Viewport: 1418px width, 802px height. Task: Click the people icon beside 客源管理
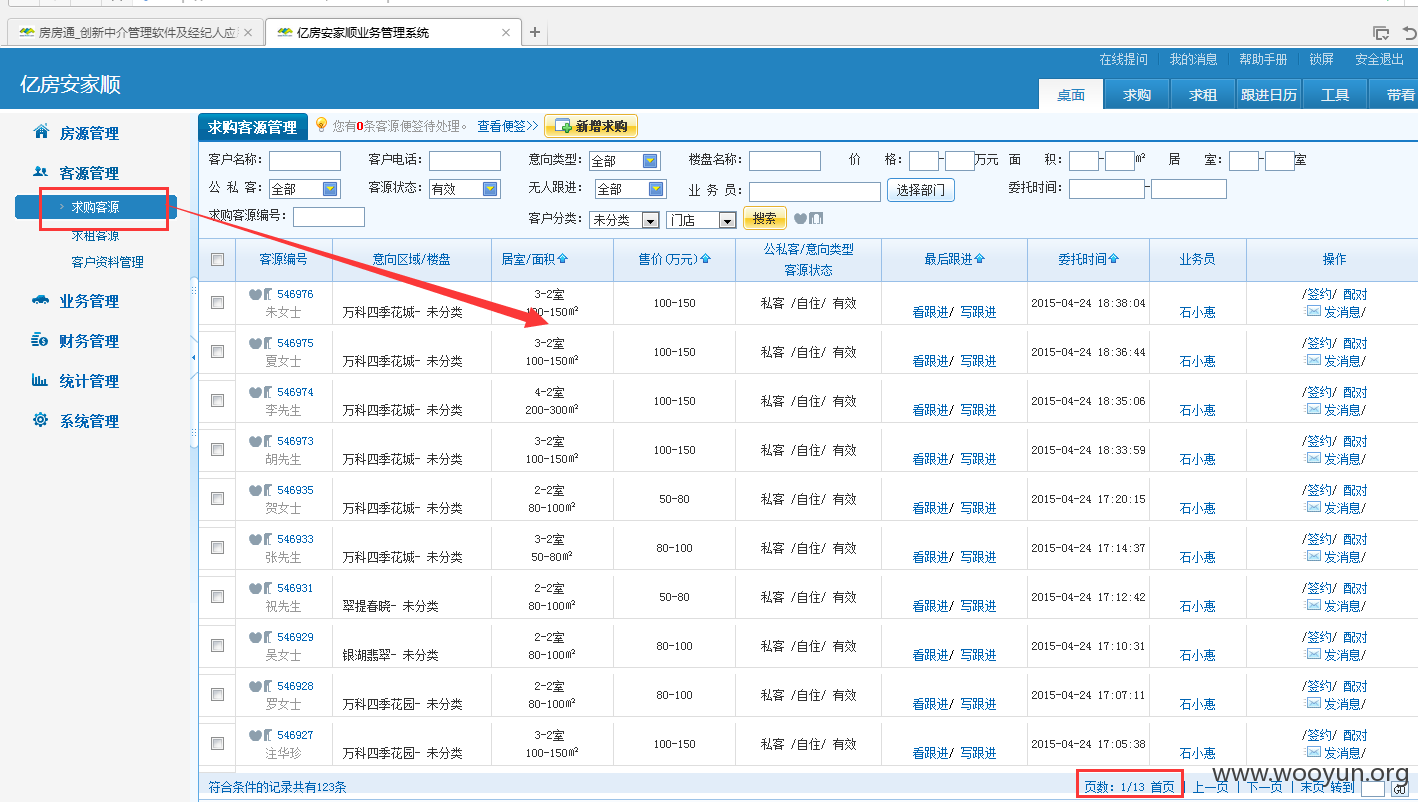pyautogui.click(x=41, y=172)
